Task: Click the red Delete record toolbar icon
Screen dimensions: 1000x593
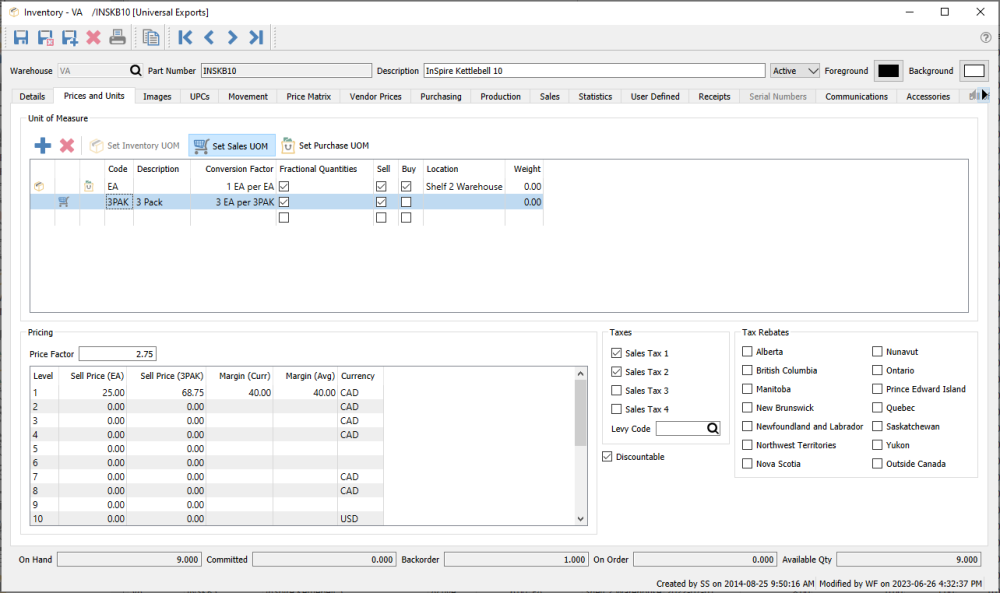Action: 94,38
